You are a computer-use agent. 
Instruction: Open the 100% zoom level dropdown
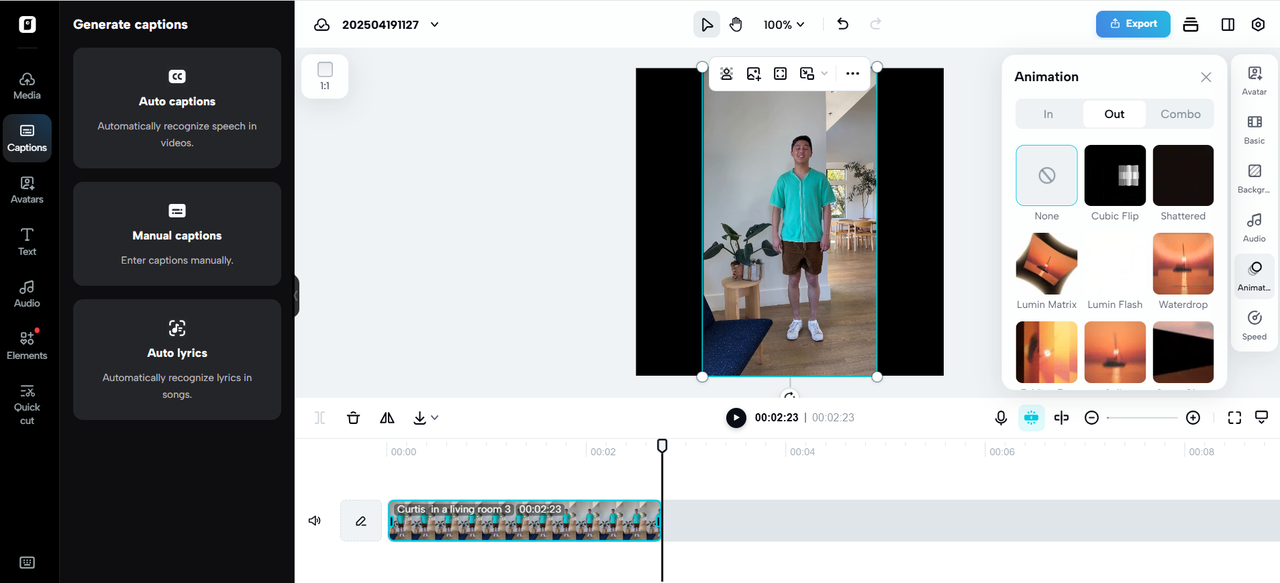point(784,24)
